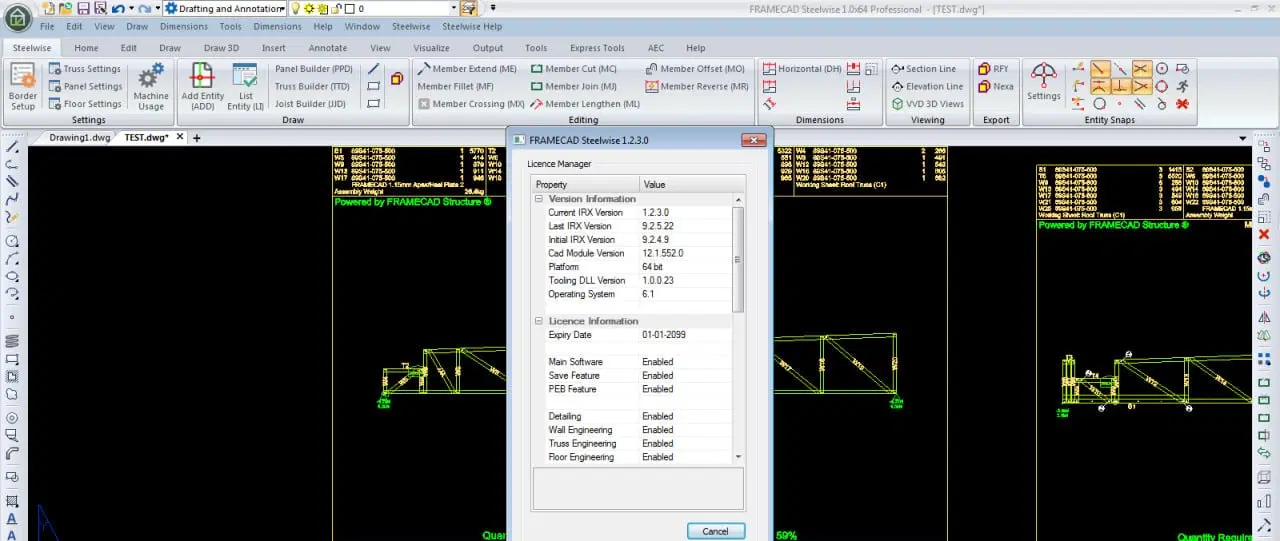
Task: Click Truss Builder (TTD)
Action: [312, 86]
